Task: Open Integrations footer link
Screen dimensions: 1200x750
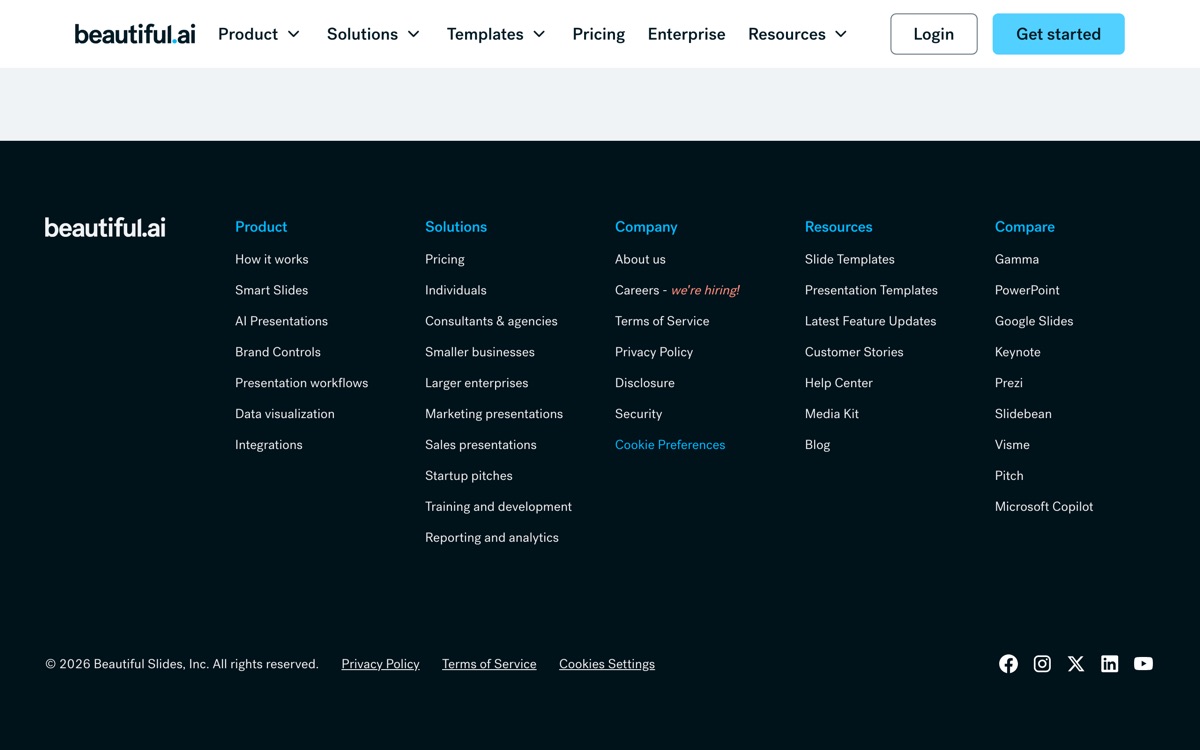Action: 269,445
